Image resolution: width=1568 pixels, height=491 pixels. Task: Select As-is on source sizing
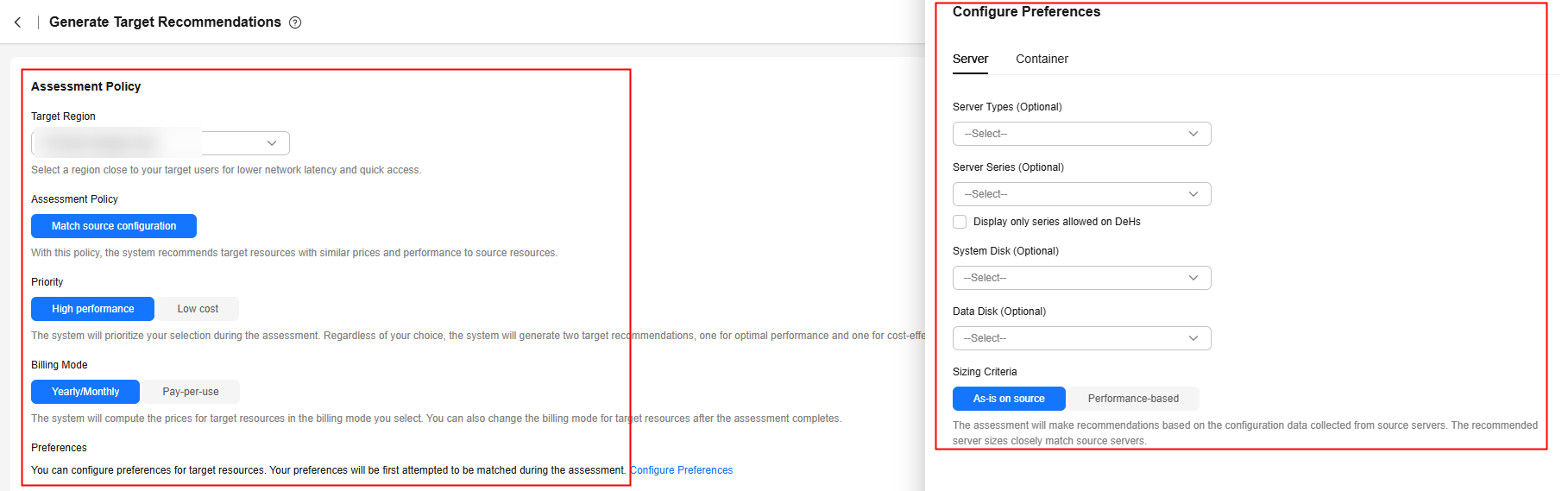(1009, 399)
